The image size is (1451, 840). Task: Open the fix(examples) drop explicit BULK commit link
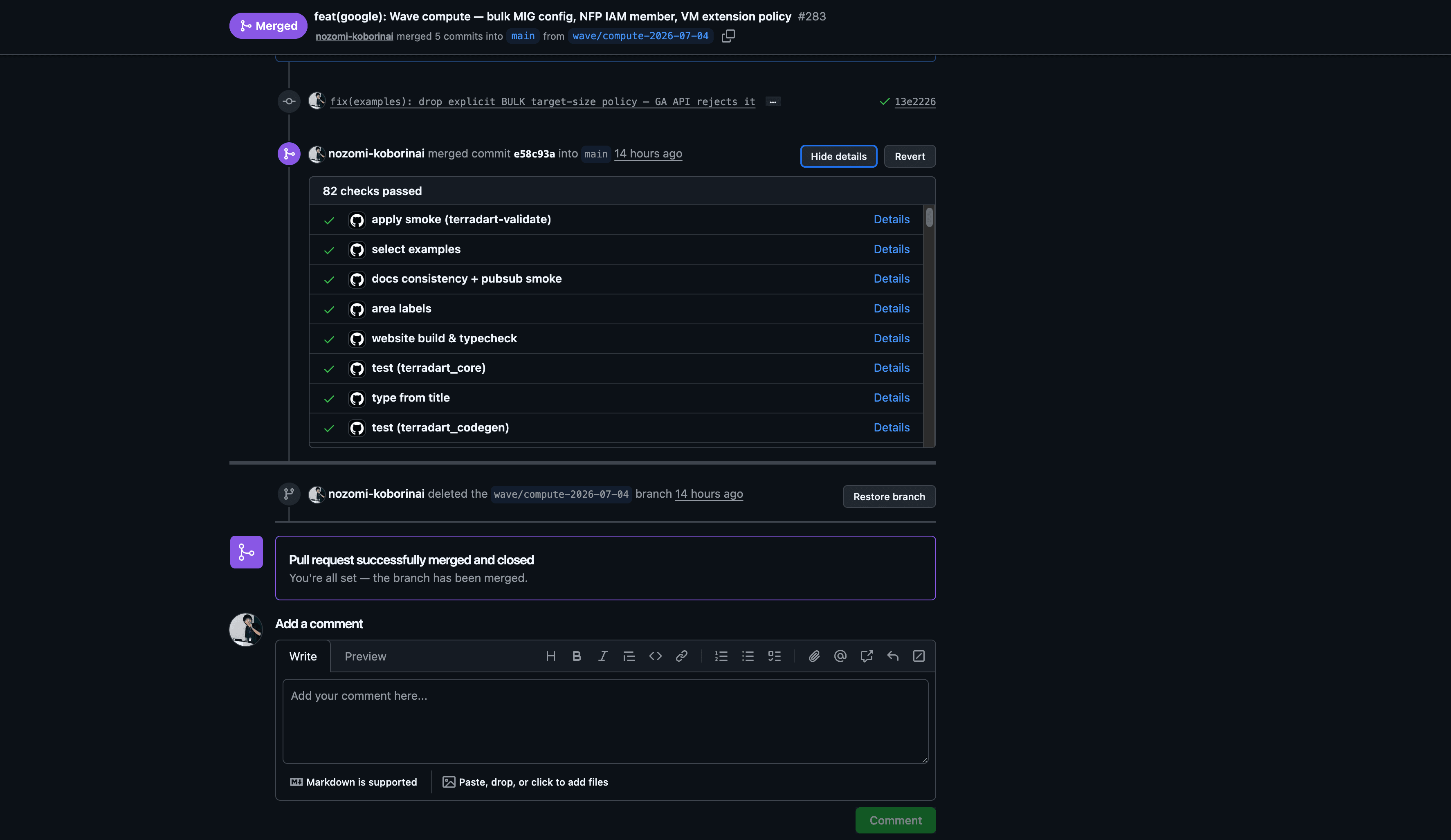(542, 102)
